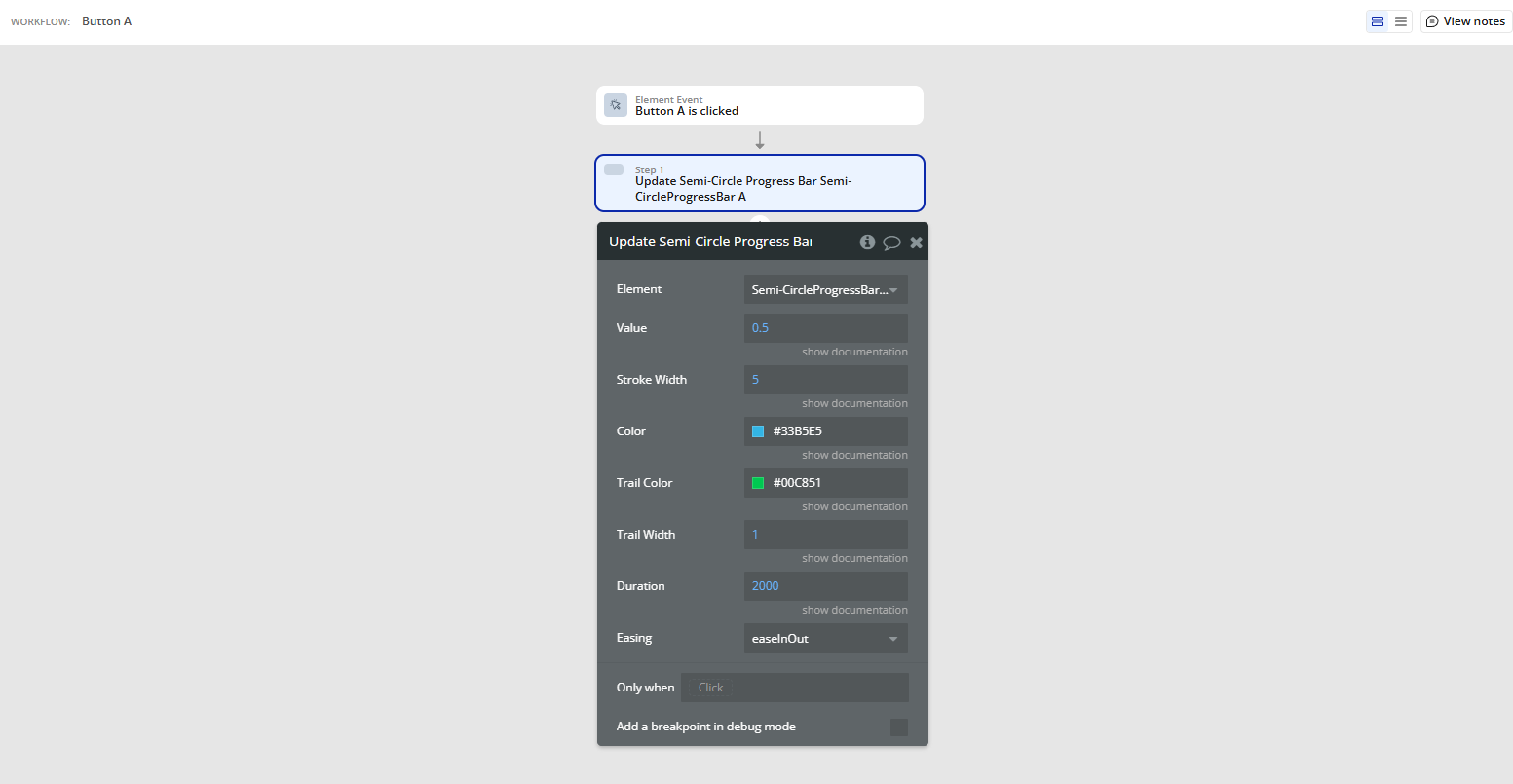This screenshot has width=1513, height=784.
Task: Select the Button A is clicked event card
Action: click(759, 104)
